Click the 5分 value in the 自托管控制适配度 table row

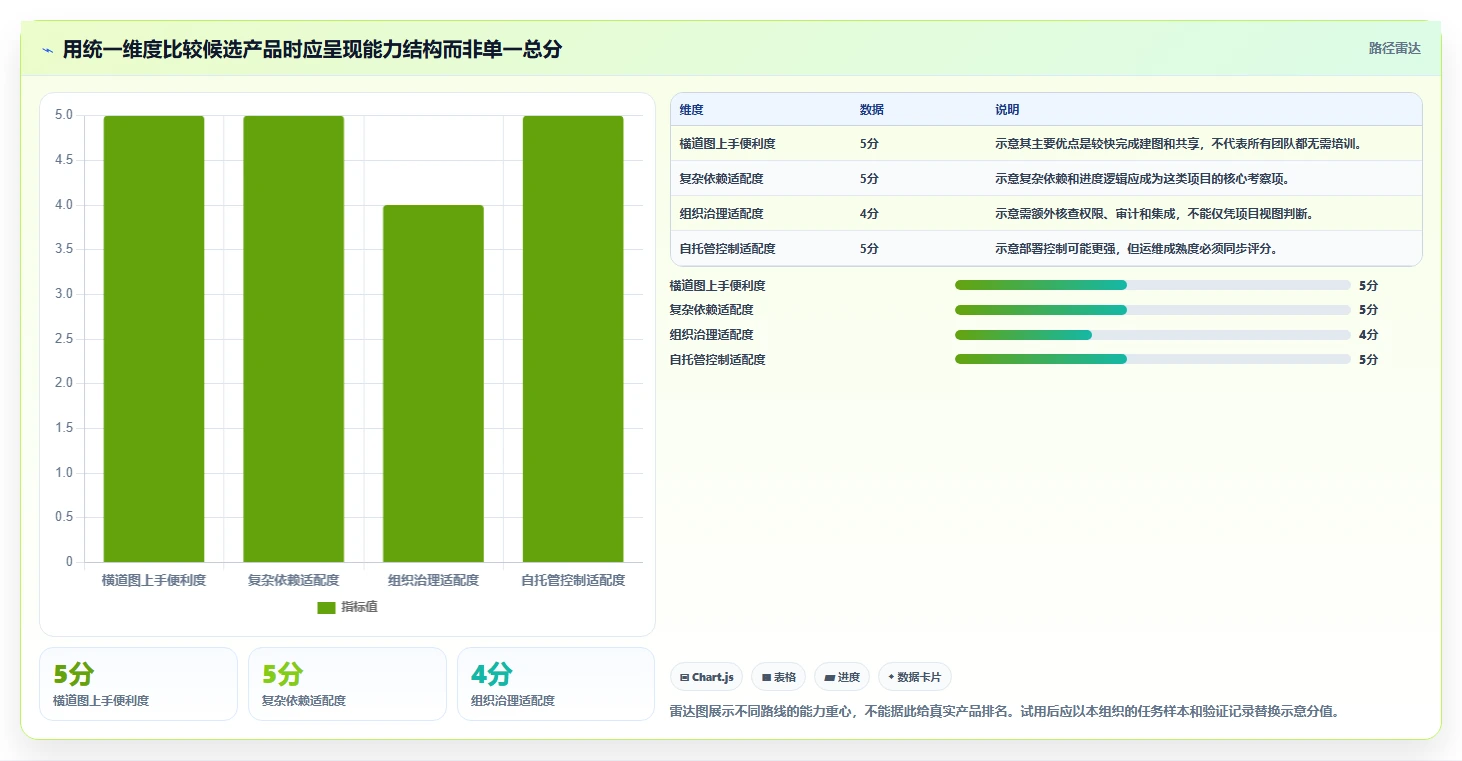click(869, 249)
